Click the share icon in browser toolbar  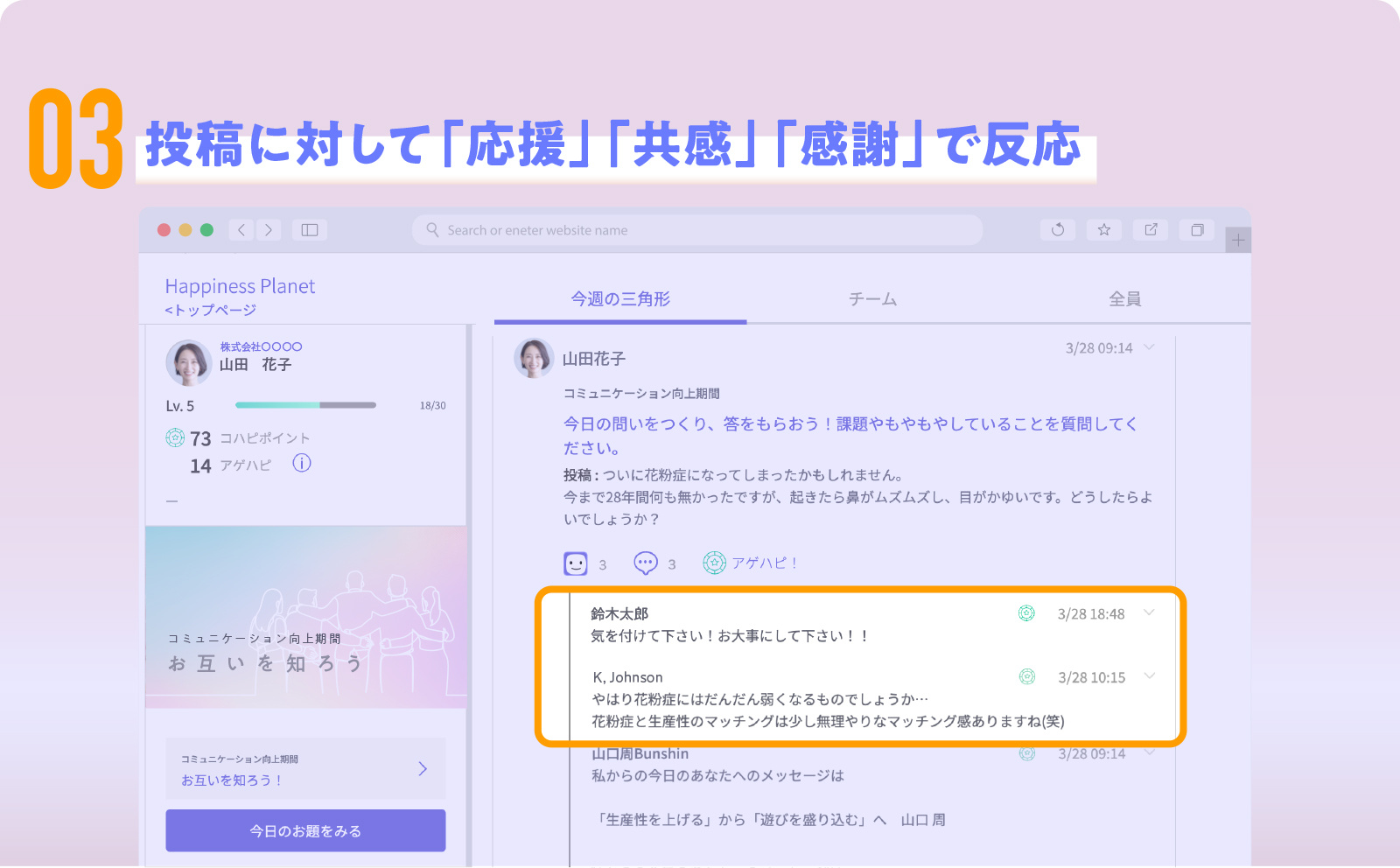point(1151,230)
